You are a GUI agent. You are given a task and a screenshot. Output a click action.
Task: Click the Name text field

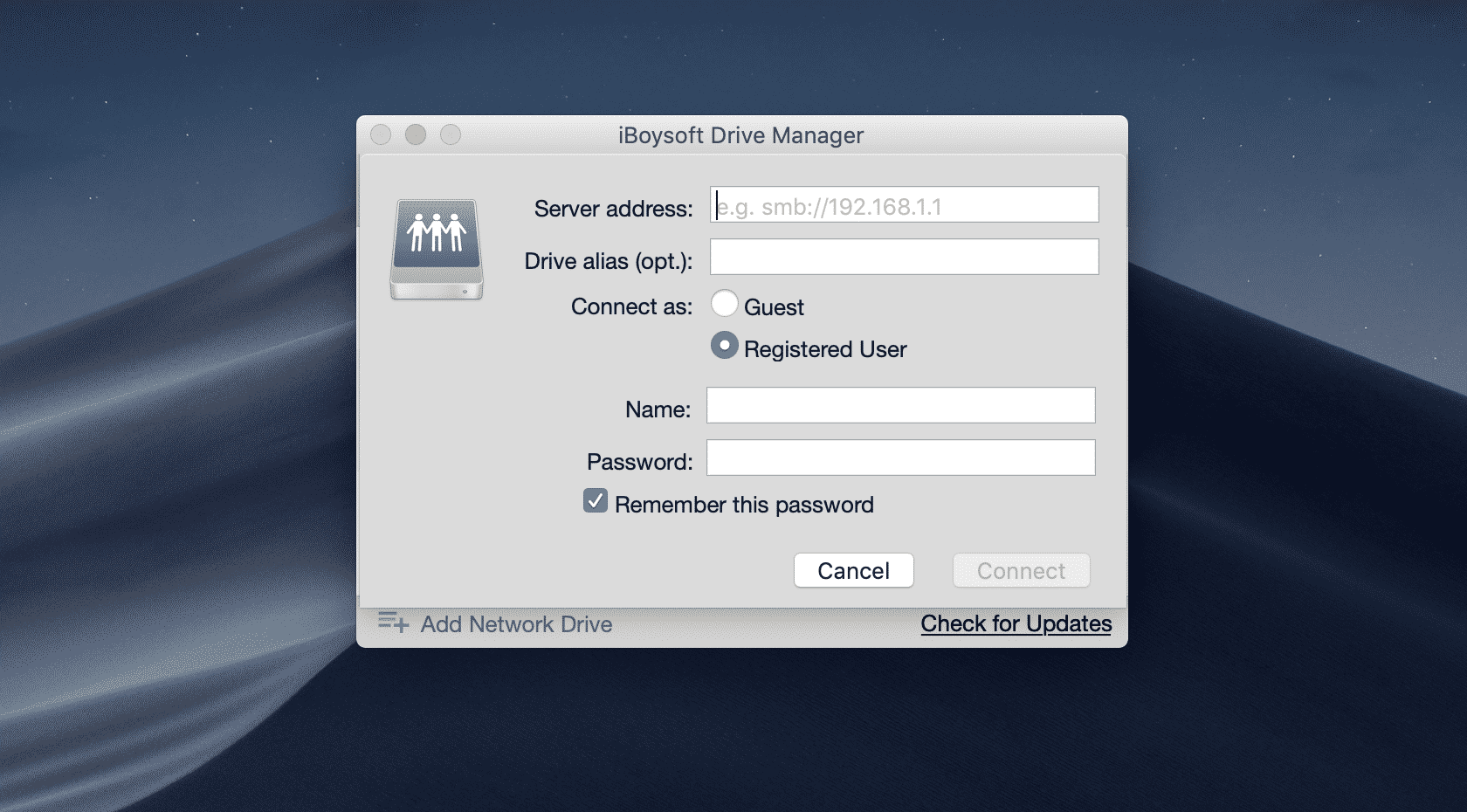click(x=900, y=406)
